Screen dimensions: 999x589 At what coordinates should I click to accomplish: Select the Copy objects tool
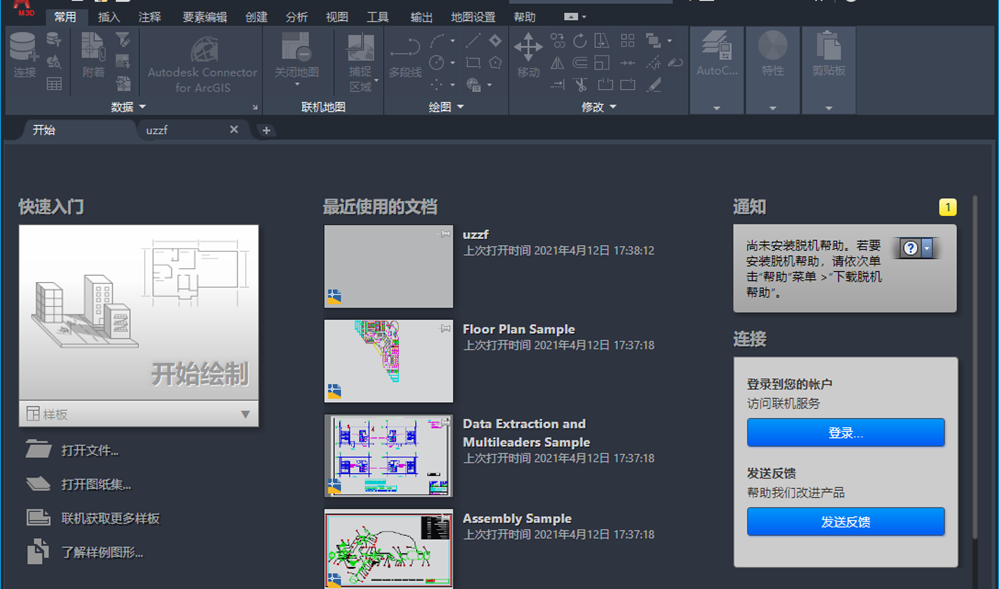557,41
